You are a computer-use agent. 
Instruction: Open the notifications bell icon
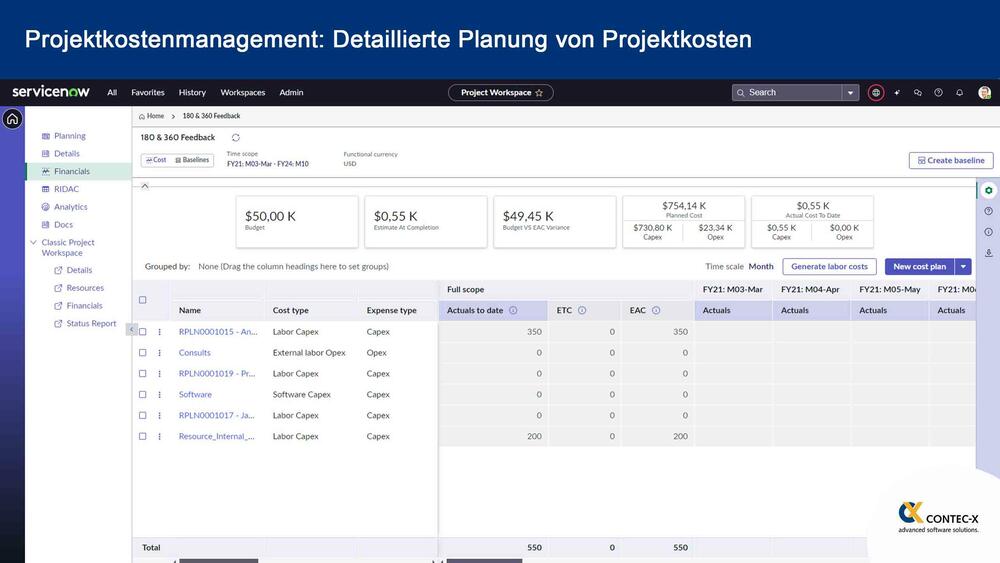click(x=959, y=93)
